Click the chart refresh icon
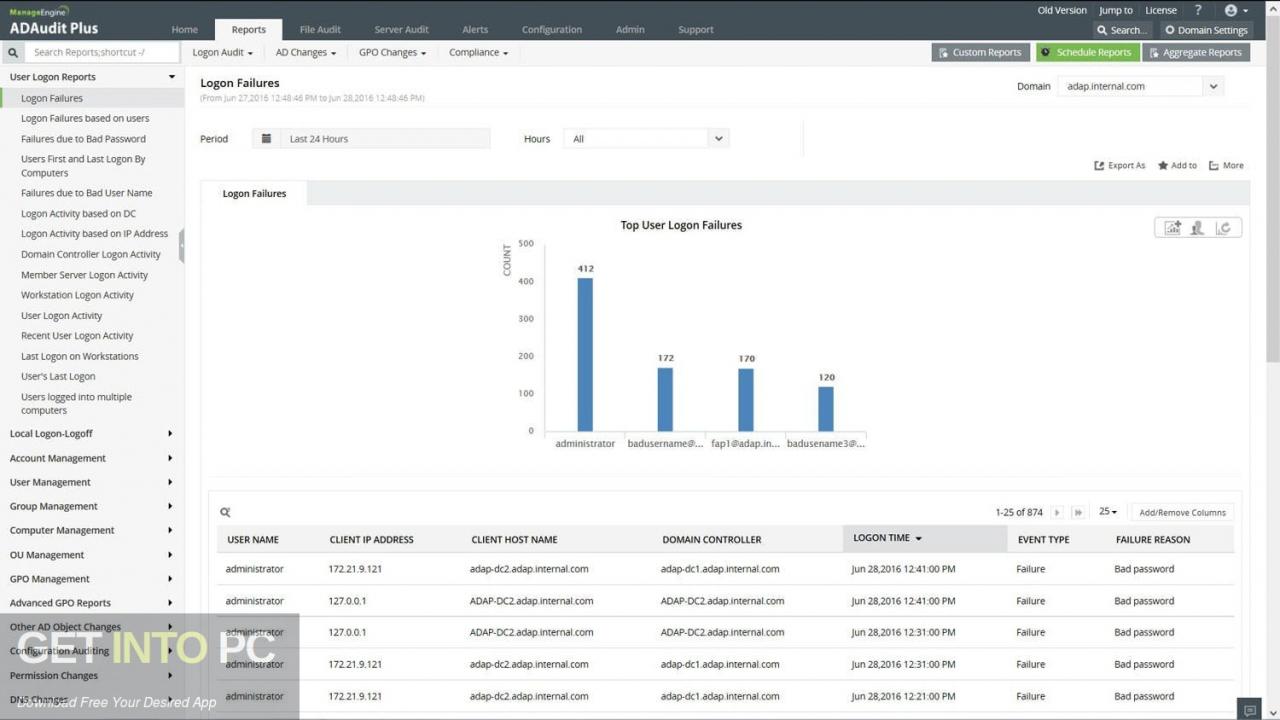Screen dimensions: 1280x720 1223,228
